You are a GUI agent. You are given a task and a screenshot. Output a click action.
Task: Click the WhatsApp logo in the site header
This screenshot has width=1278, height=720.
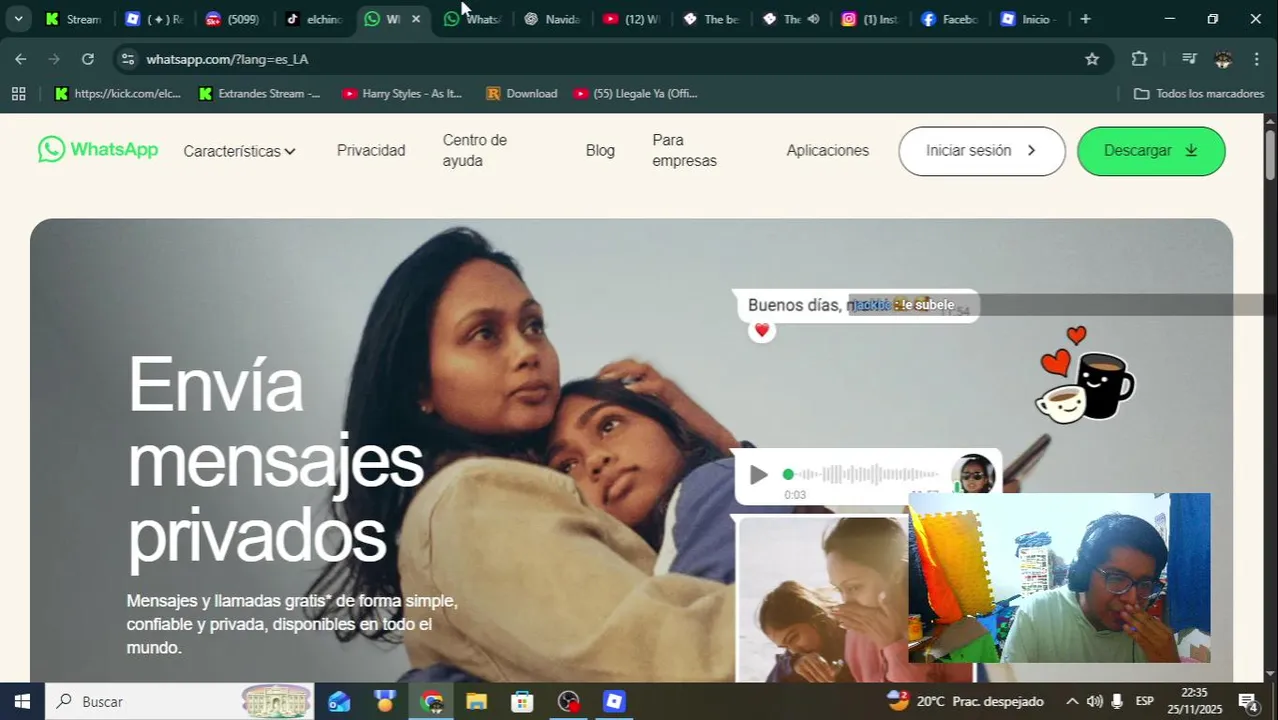click(x=98, y=150)
